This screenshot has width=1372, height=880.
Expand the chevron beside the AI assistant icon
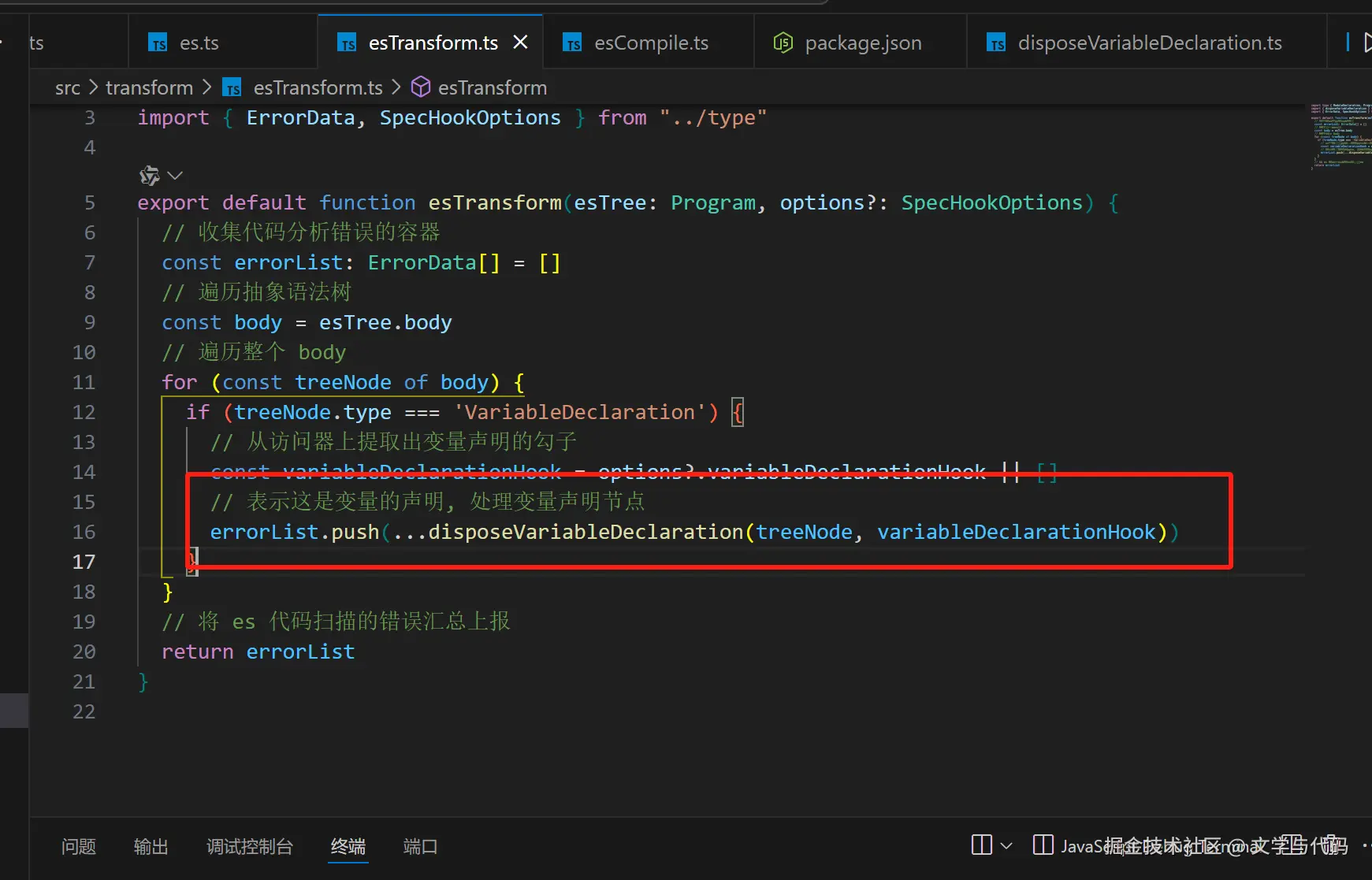coord(175,175)
